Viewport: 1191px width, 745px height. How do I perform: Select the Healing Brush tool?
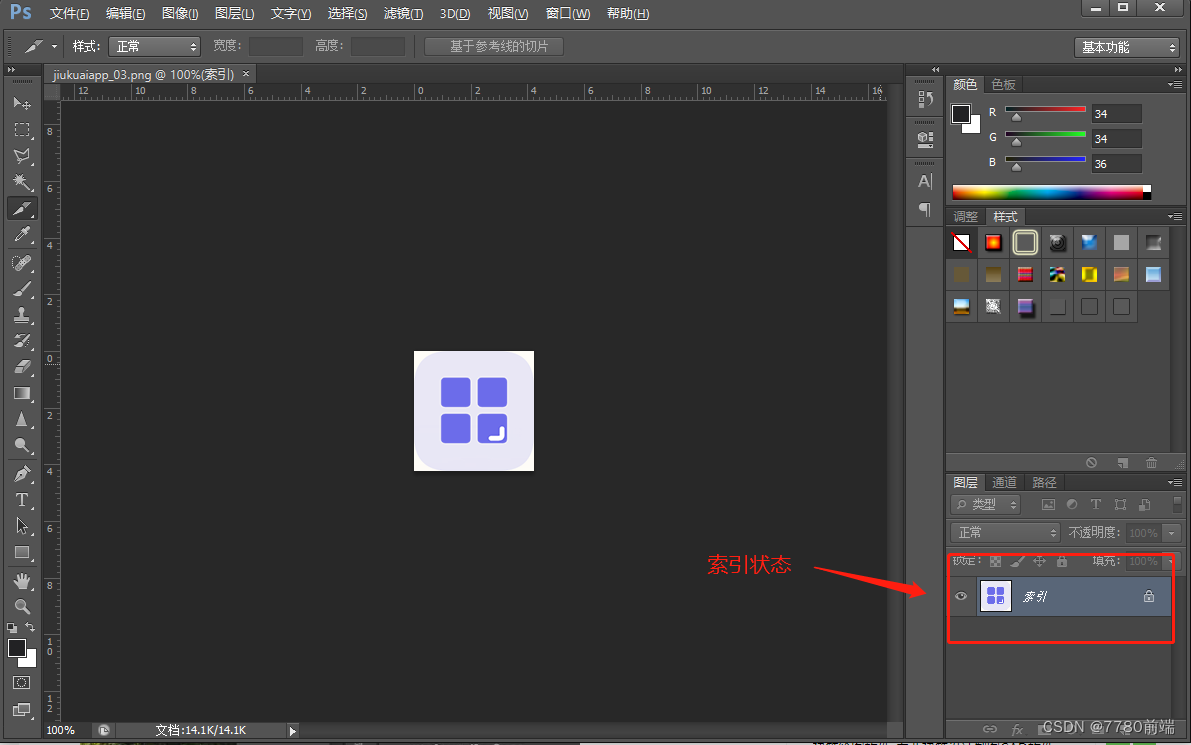pos(22,263)
